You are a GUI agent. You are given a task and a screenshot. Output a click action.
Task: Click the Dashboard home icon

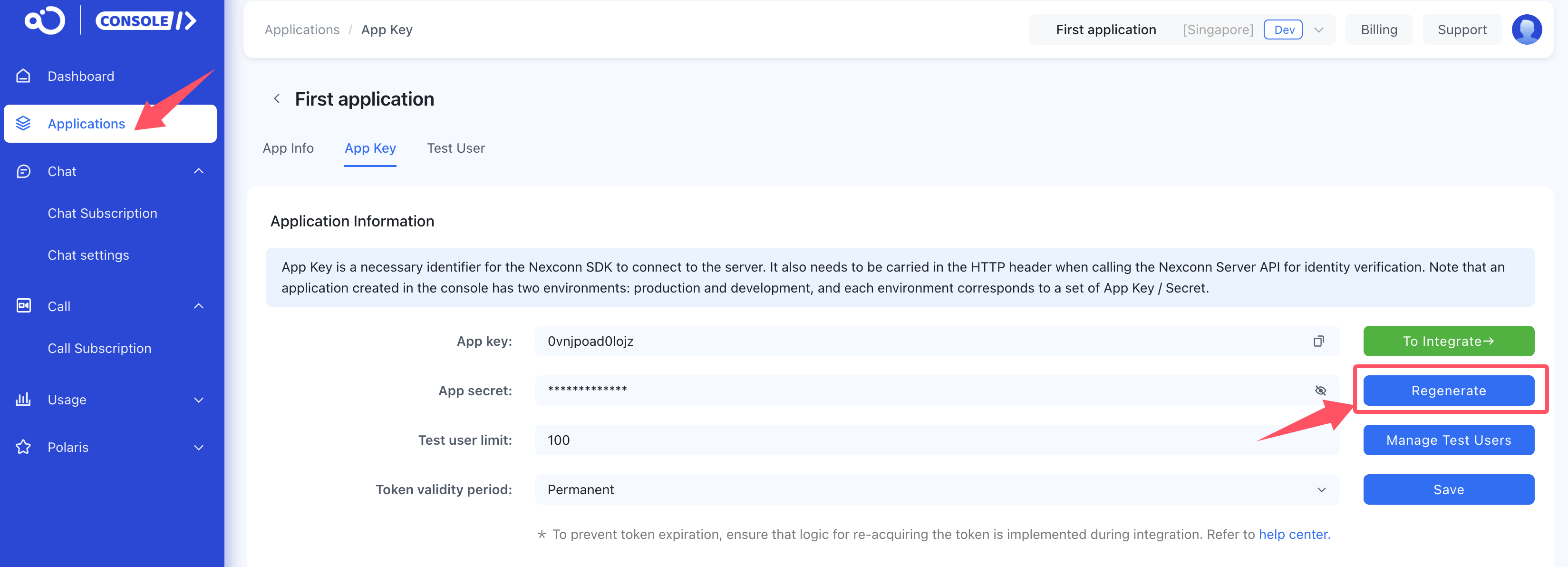click(x=23, y=76)
